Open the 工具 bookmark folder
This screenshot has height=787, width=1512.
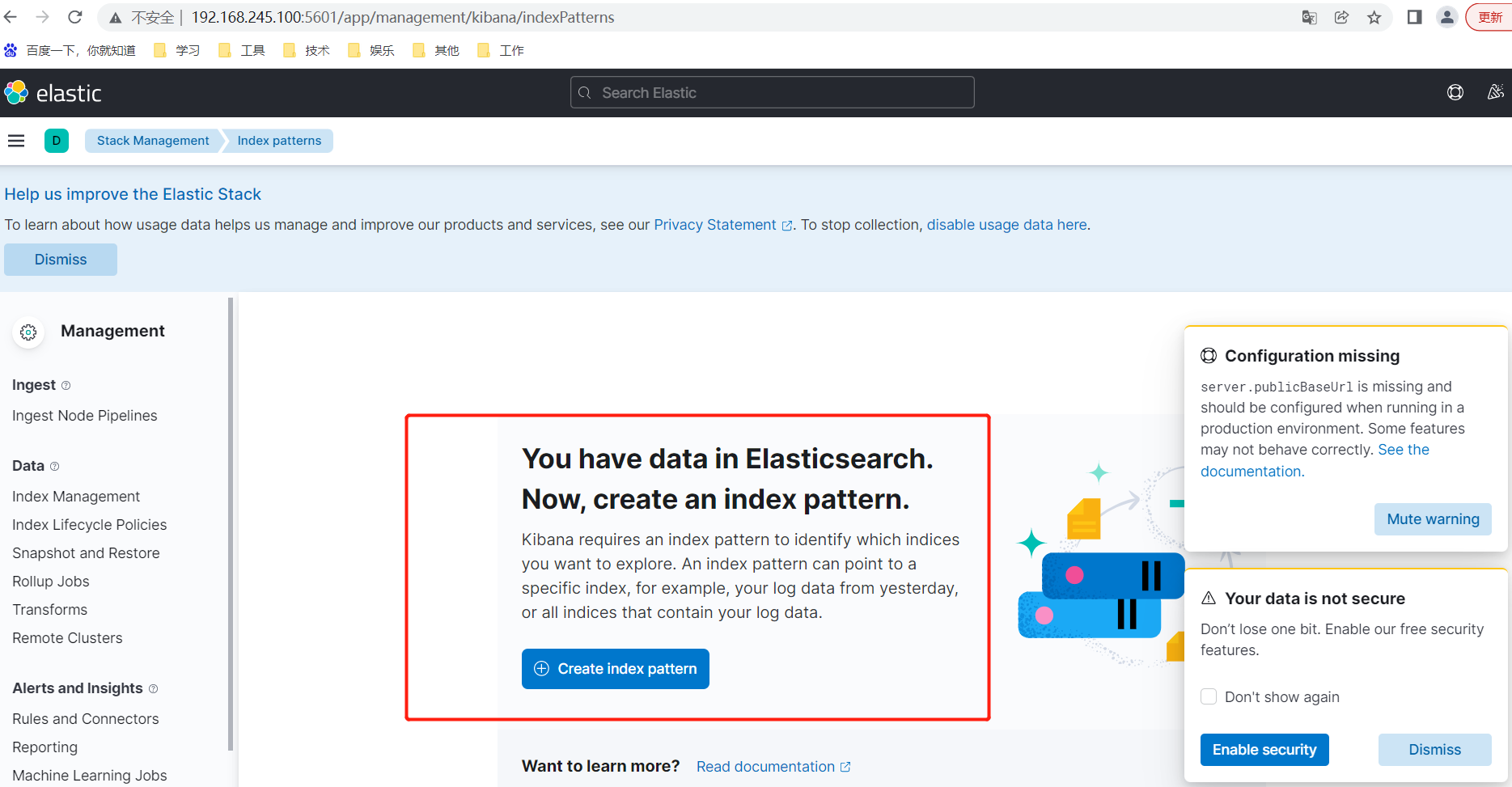coord(241,51)
